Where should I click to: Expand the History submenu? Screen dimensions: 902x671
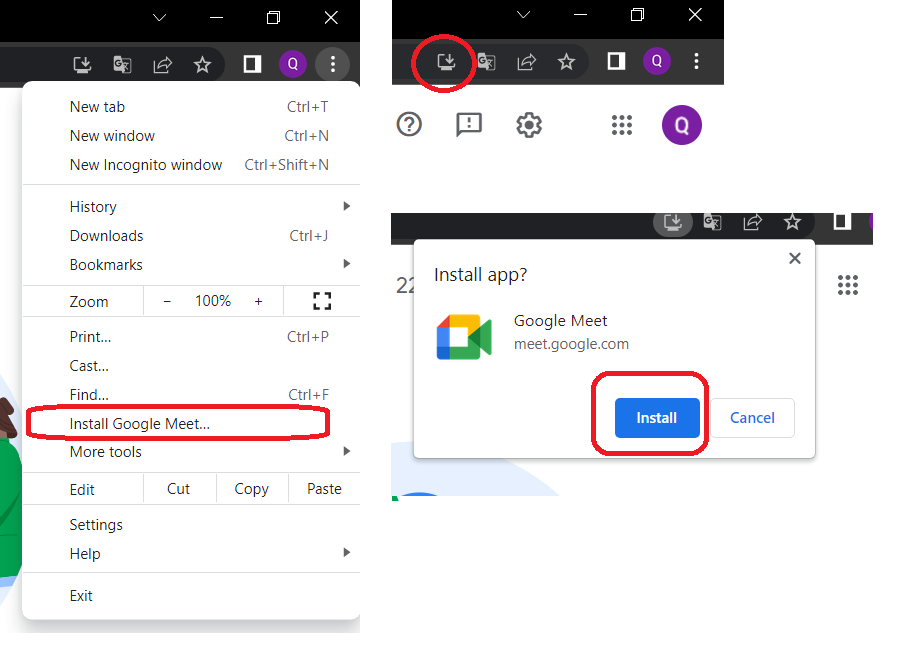pyautogui.click(x=93, y=206)
